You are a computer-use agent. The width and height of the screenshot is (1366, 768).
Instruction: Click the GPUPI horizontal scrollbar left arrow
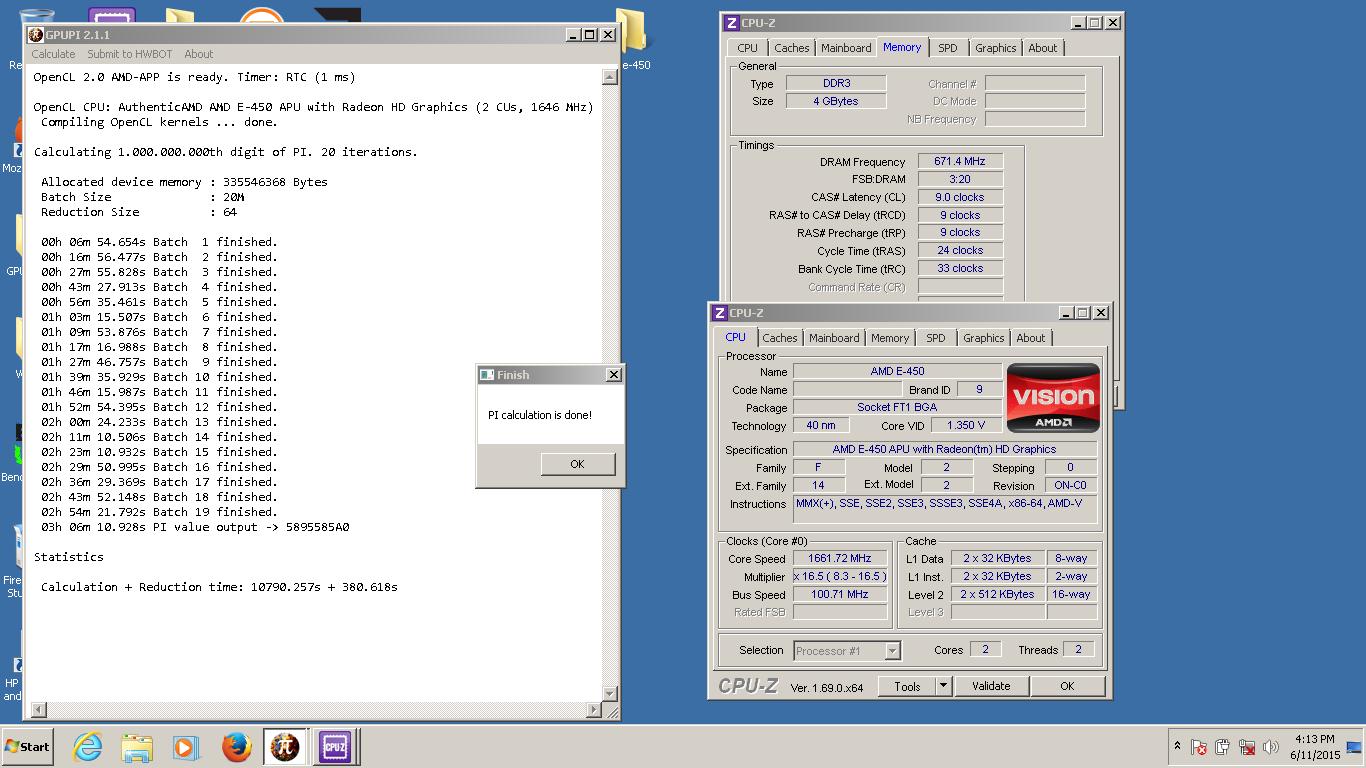pyautogui.click(x=38, y=710)
